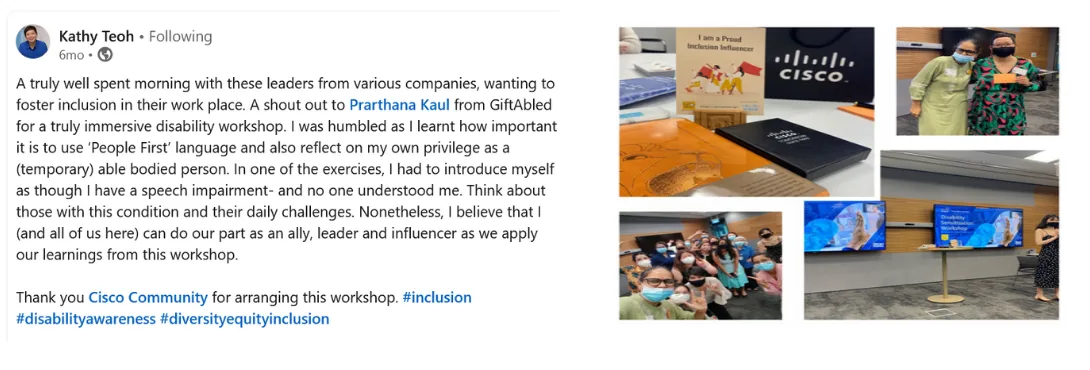Select the #disabilityawareness hashtag

(86, 319)
